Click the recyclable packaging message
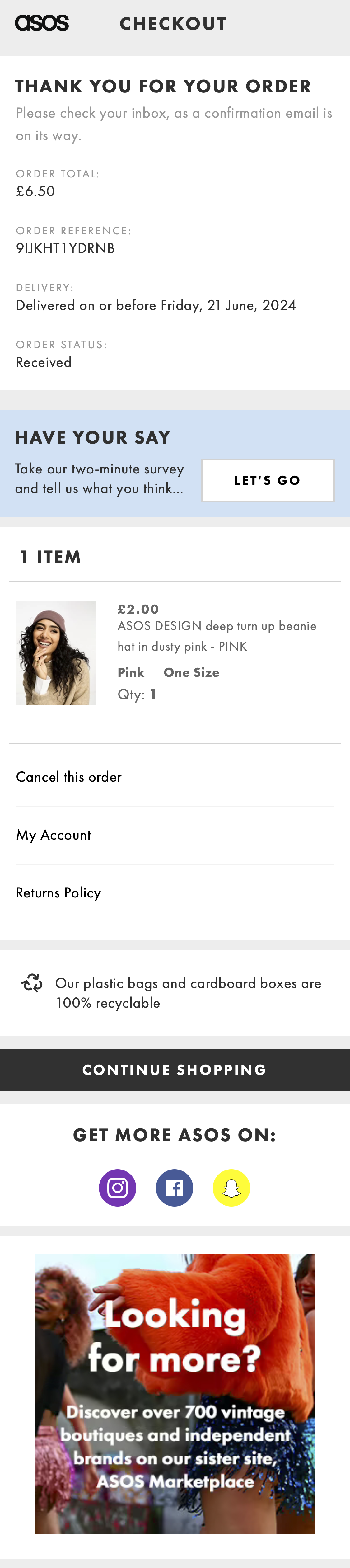Image resolution: width=350 pixels, height=1568 pixels. pos(188,993)
